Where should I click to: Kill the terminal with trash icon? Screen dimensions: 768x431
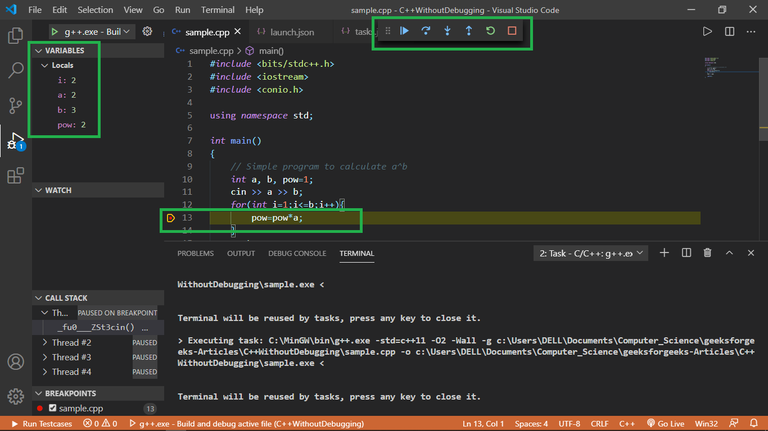click(707, 253)
